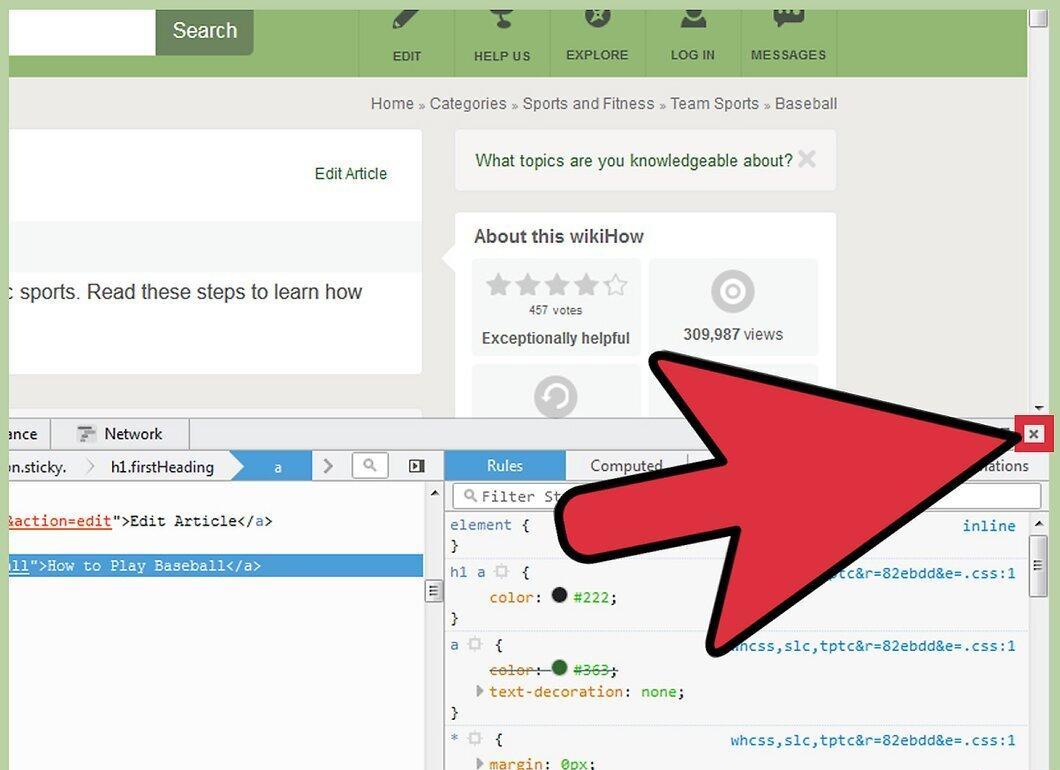Screen dimensions: 1060x770
Task: Expand the margin property triangle
Action: (480, 763)
